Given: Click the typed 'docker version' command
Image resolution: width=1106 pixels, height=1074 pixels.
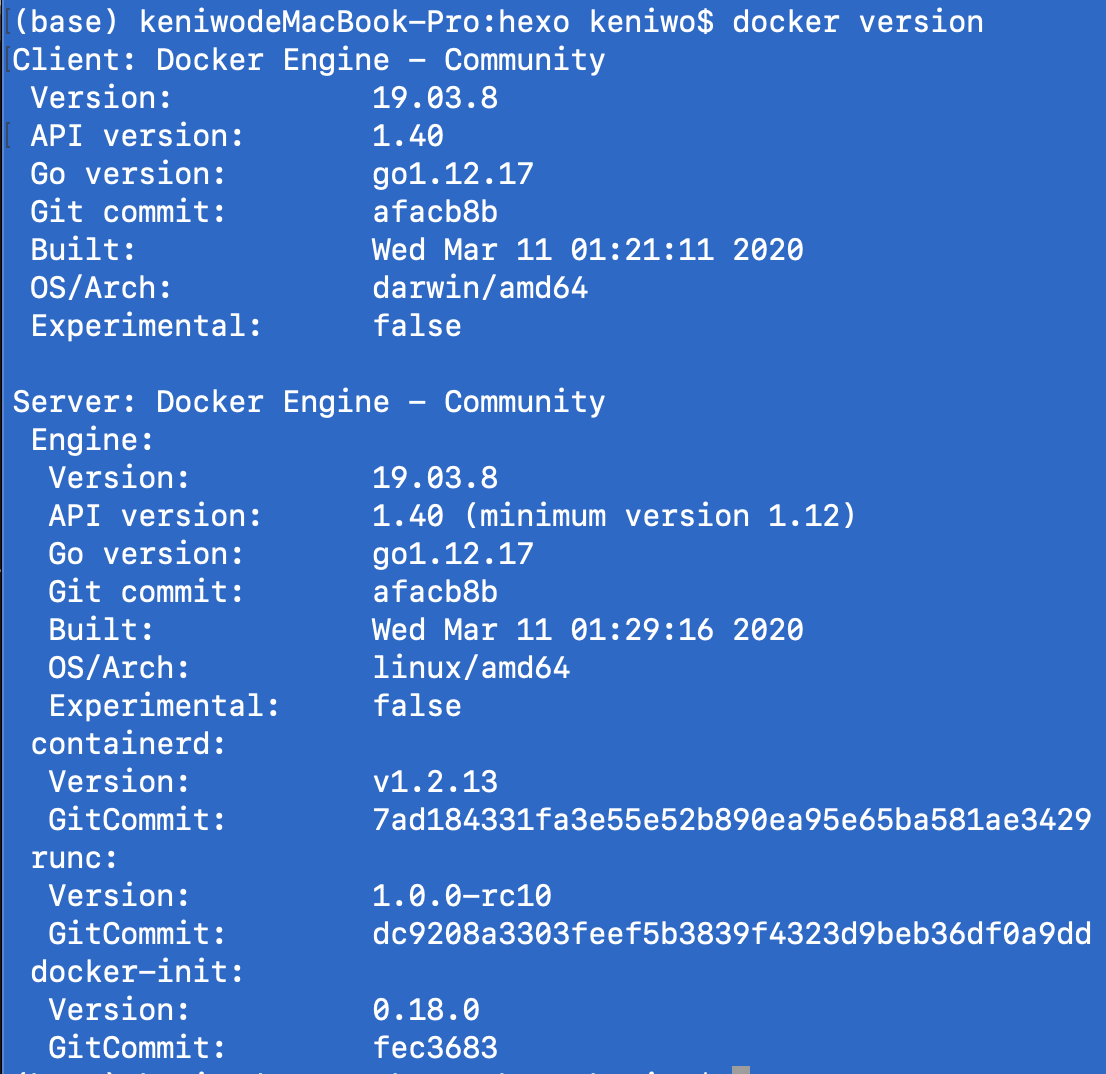Looking at the screenshot, I should coord(857,21).
